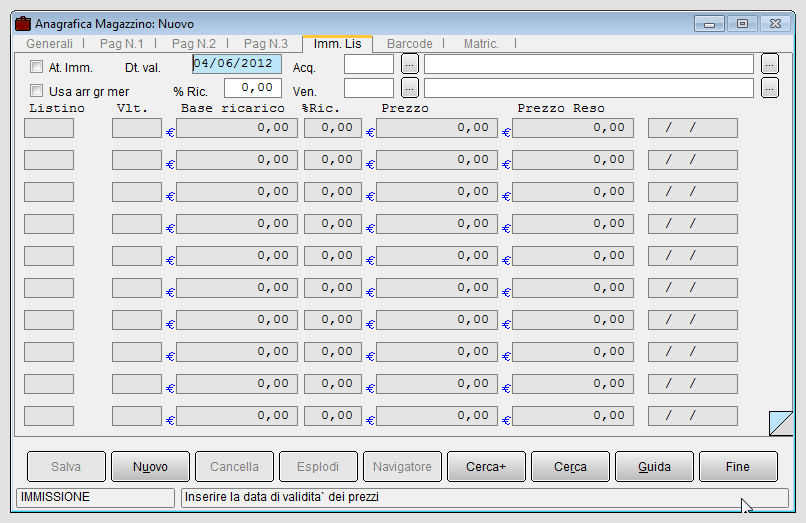Minimize the Anagrafica Magazzino window

click(709, 24)
